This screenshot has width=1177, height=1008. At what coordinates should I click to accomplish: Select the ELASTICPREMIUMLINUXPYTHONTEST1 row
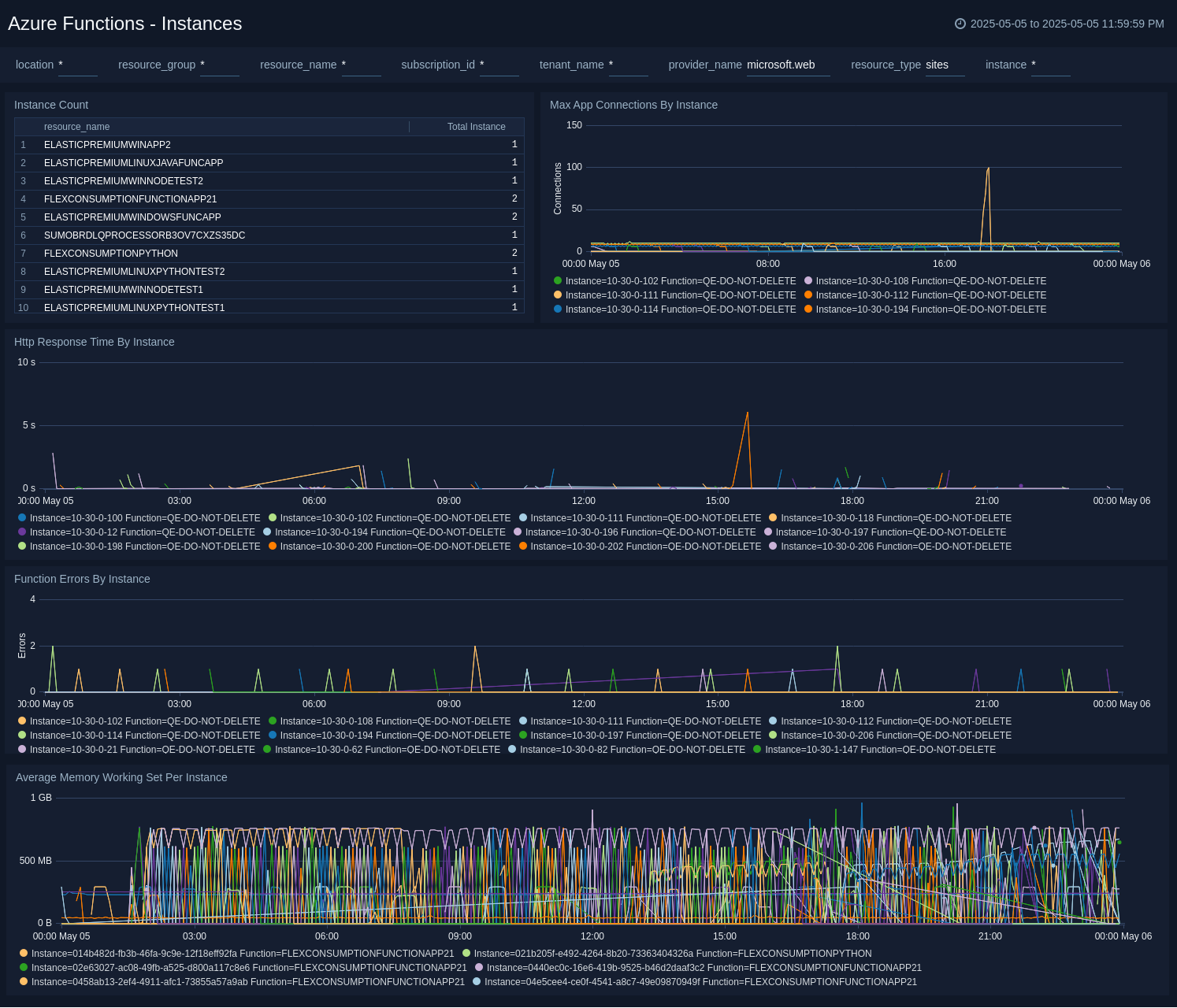(269, 307)
